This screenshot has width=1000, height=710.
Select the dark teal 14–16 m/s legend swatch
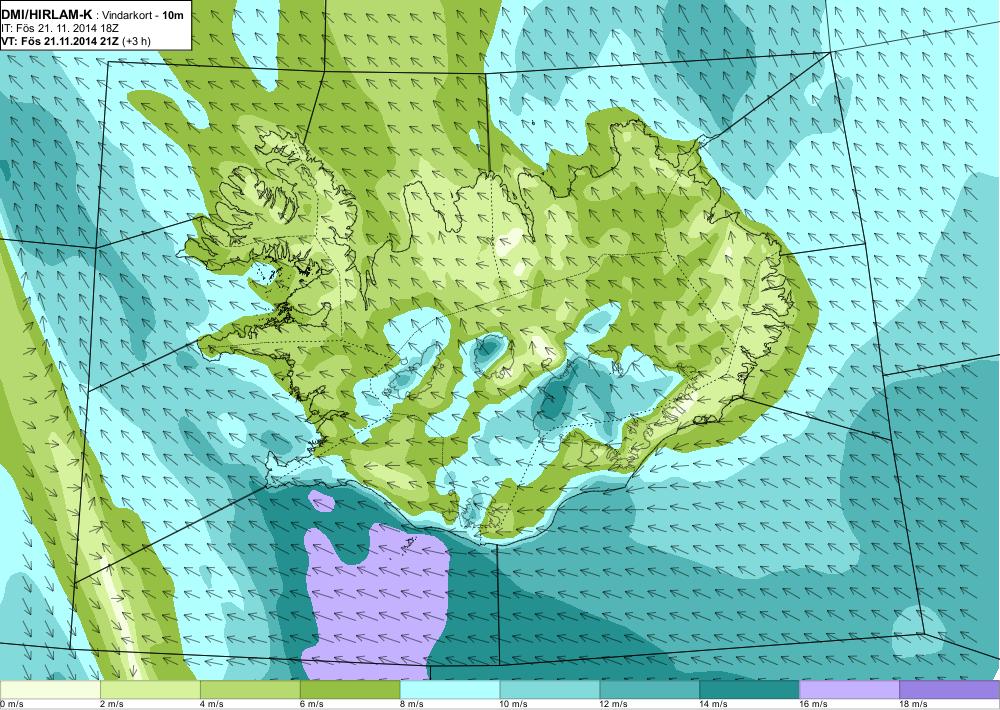(749, 690)
